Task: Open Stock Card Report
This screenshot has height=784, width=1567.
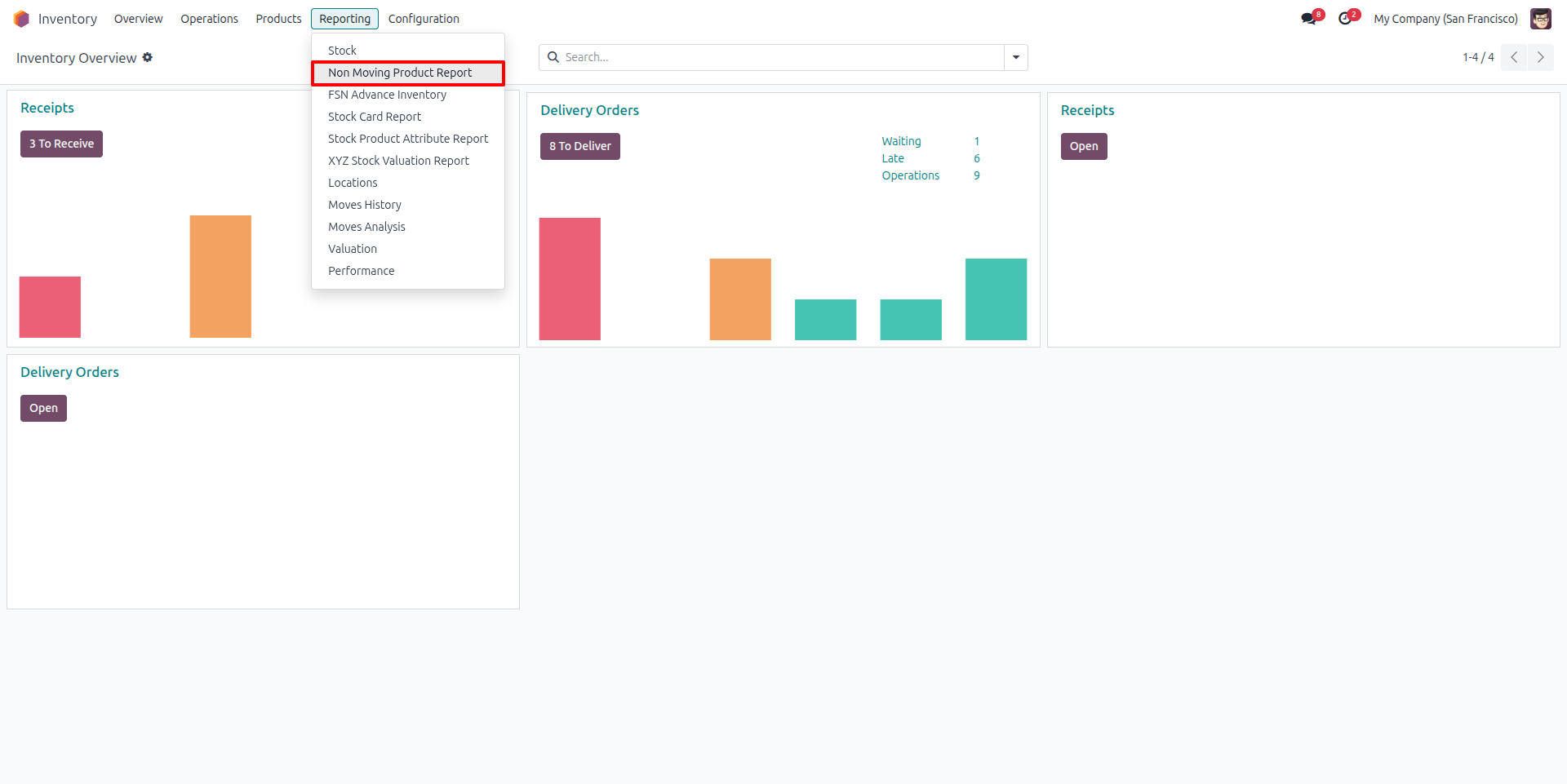Action: 408,117
